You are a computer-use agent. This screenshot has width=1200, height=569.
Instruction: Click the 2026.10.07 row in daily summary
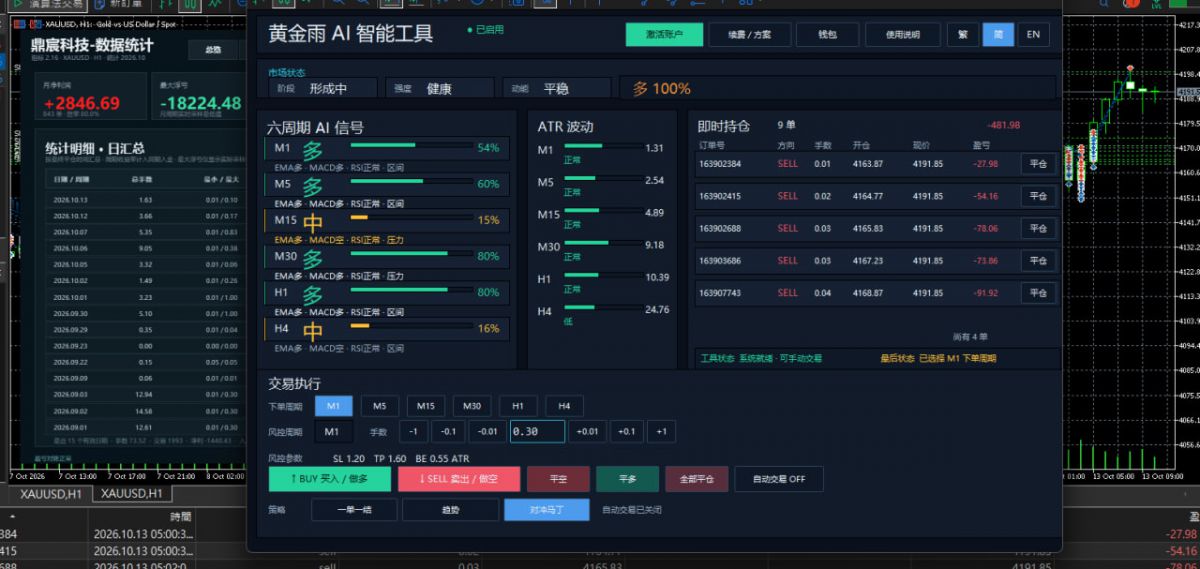(145, 232)
